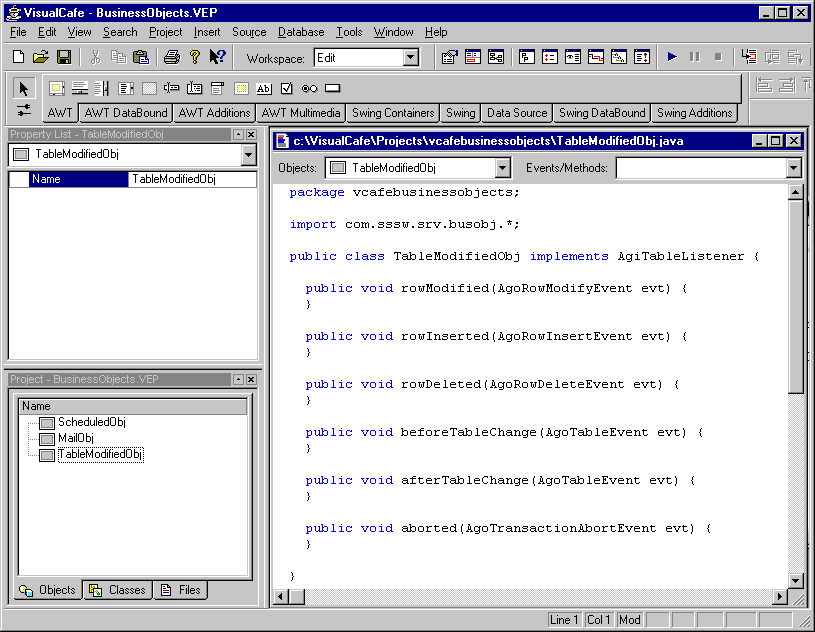
Task: Open the Source menu
Action: (249, 32)
